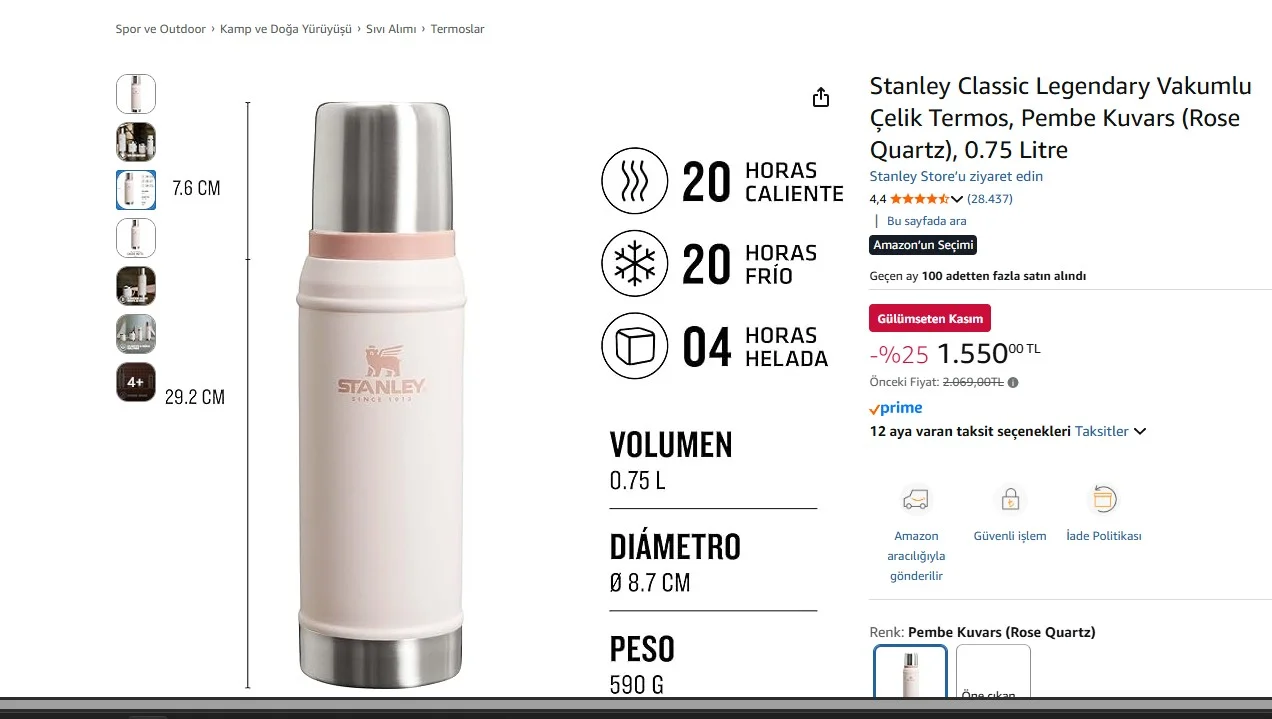The image size is (1272, 719).
Task: Click the İade Politikası return icon
Action: 1103,499
